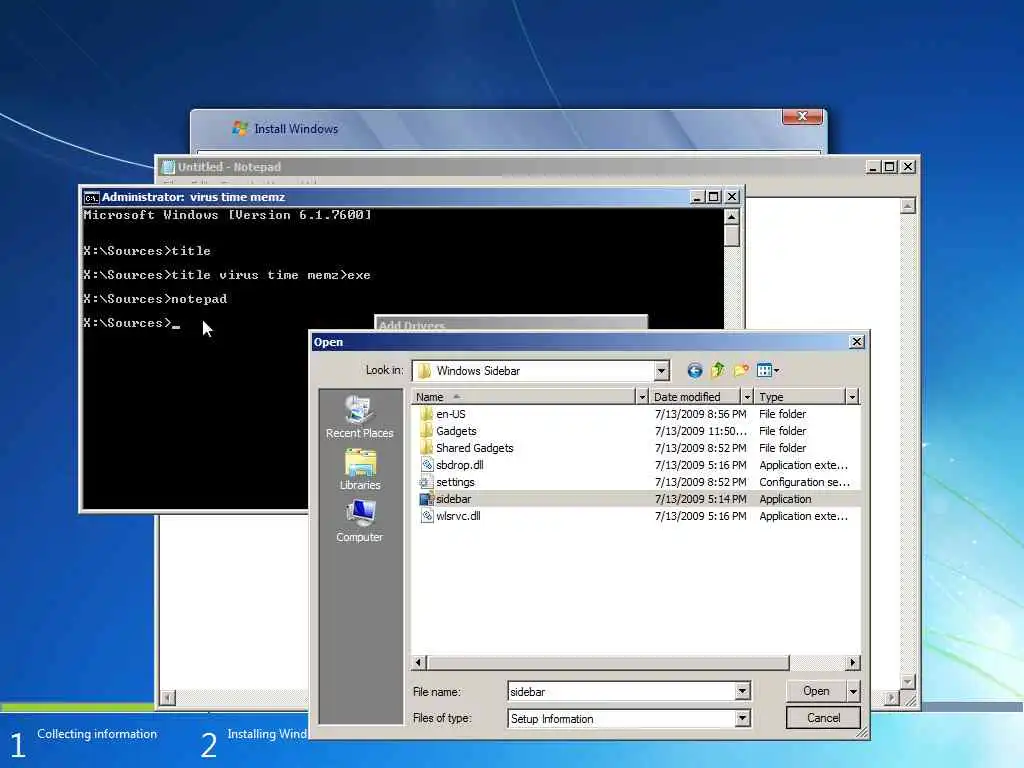Click into the File name field
The height and width of the screenshot is (768, 1024).
click(622, 692)
